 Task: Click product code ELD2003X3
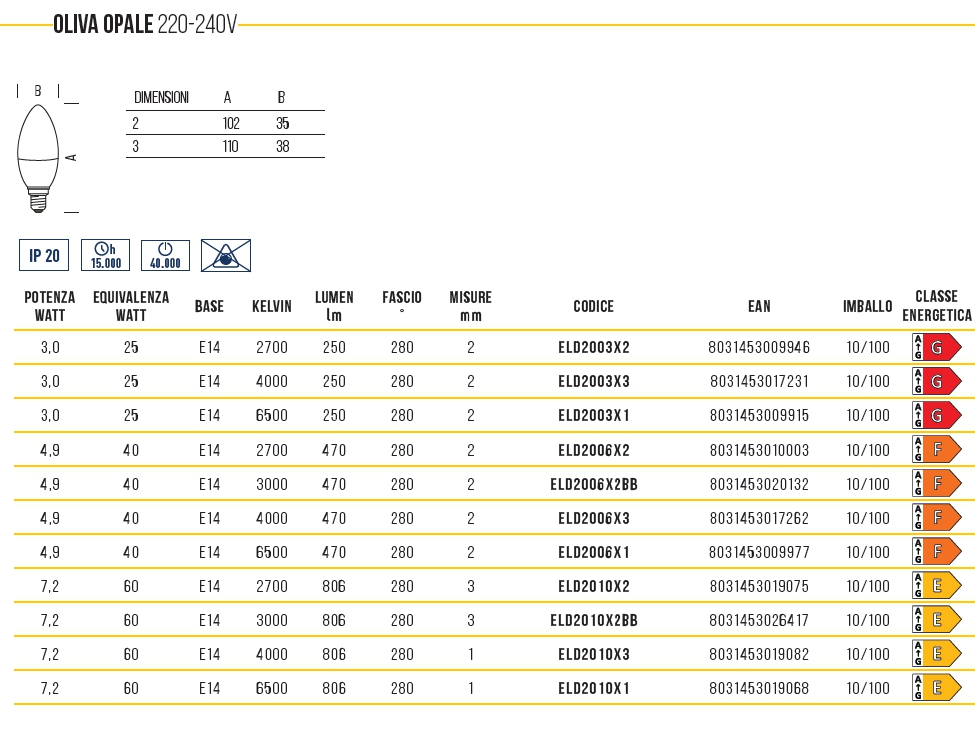pos(593,382)
